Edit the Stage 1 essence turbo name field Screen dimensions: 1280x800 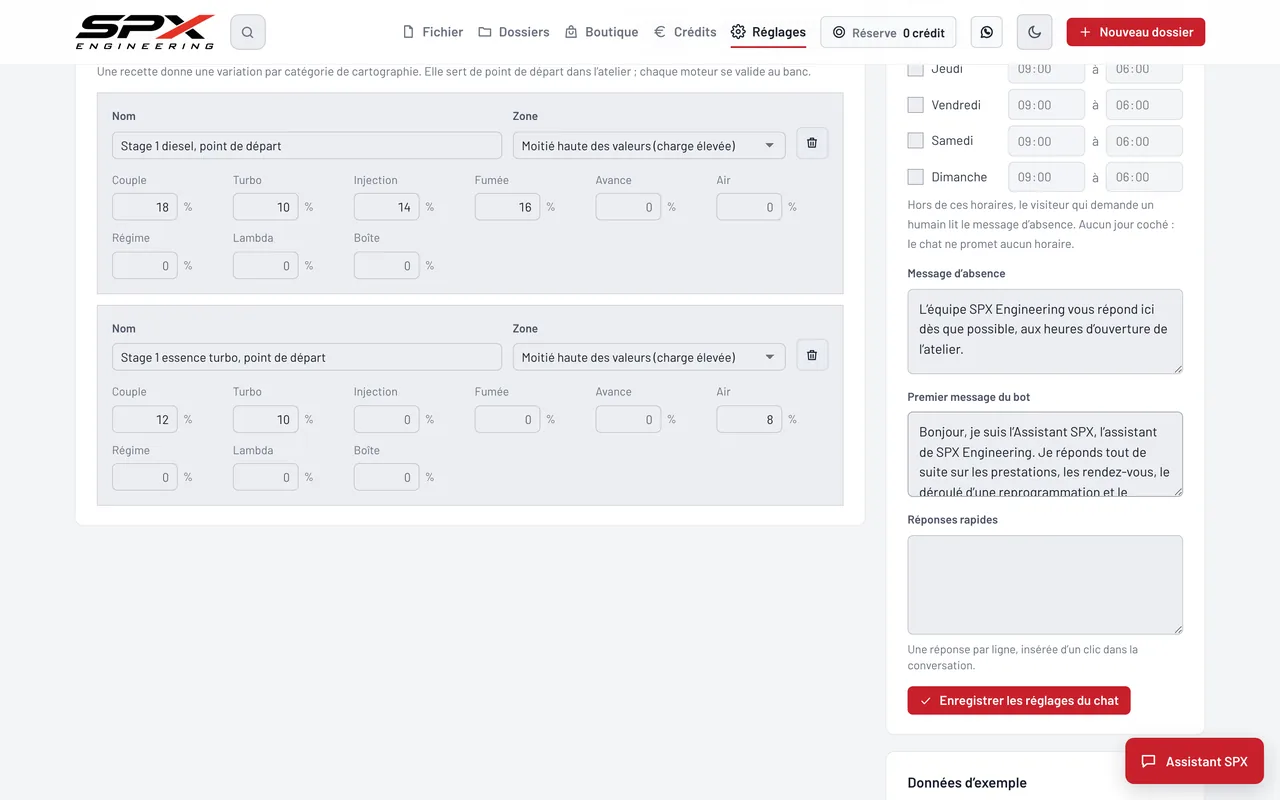[307, 358]
